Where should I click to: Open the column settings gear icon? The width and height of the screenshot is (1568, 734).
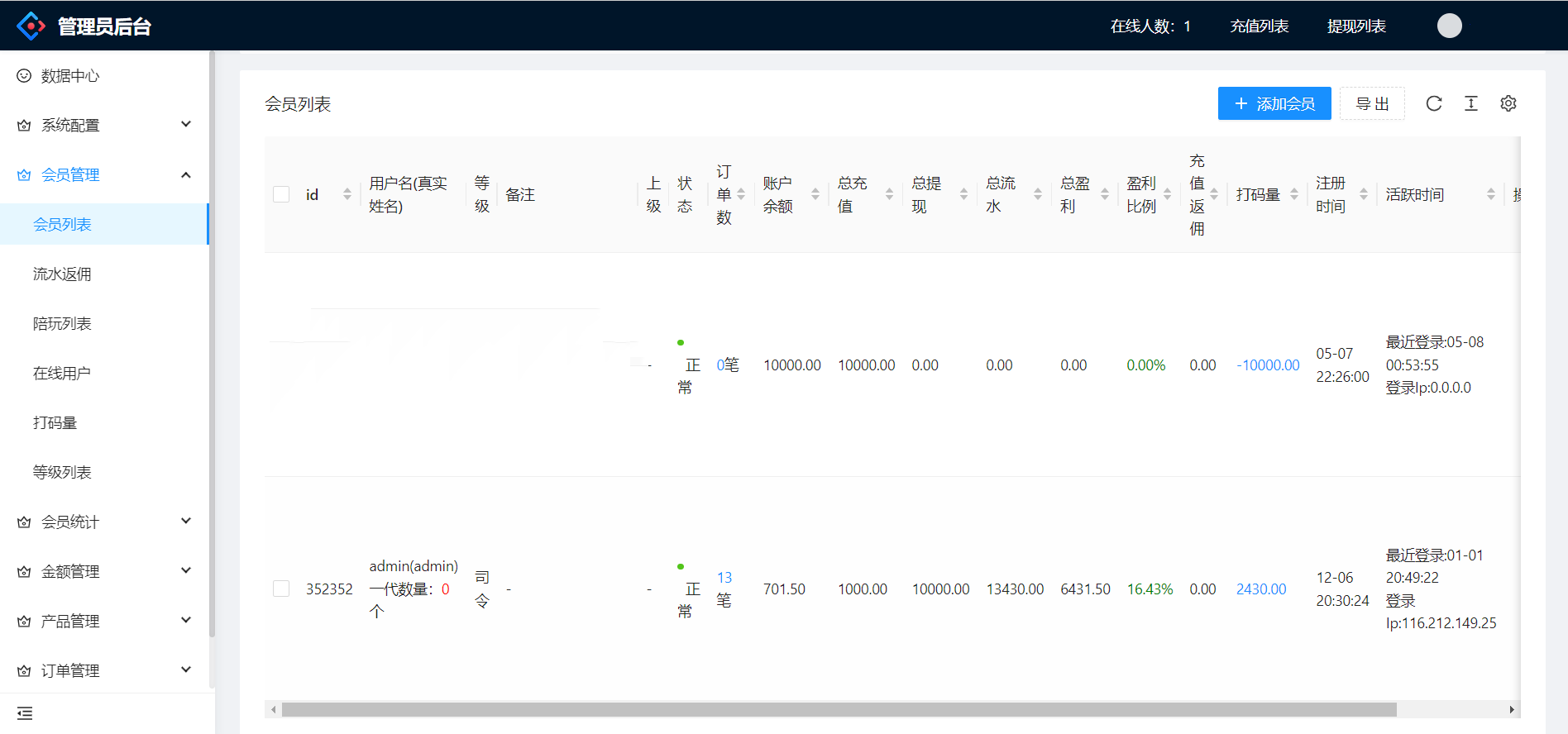click(1508, 103)
